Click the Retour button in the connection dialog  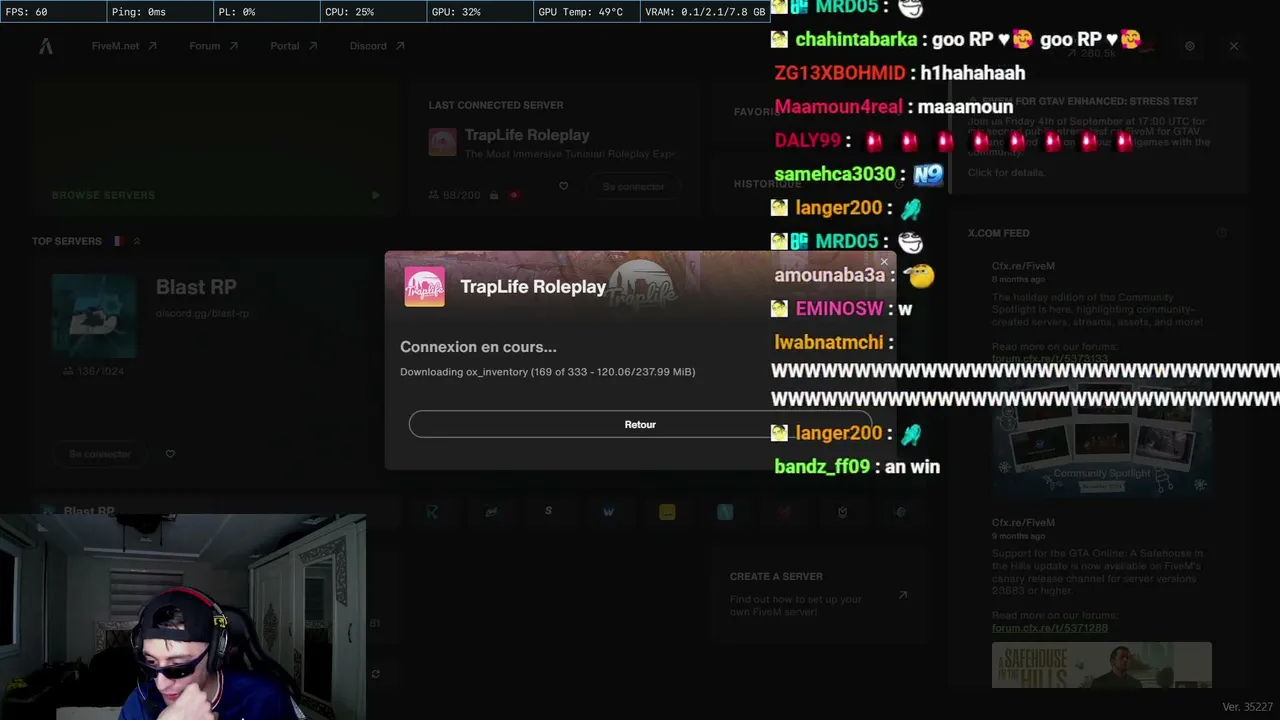tap(640, 424)
